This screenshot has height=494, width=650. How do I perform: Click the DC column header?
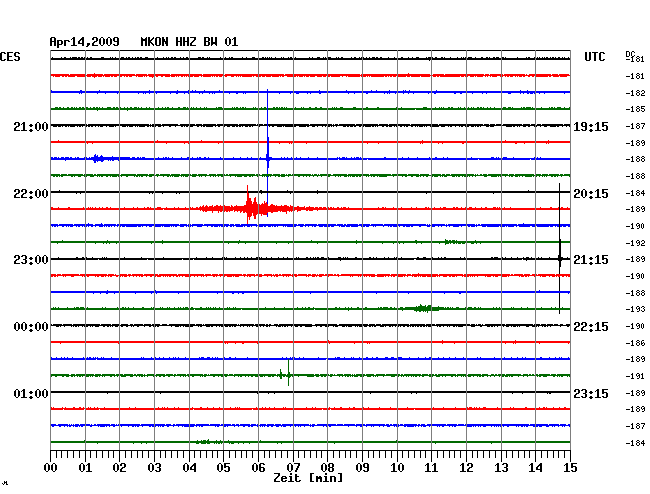coord(630,54)
